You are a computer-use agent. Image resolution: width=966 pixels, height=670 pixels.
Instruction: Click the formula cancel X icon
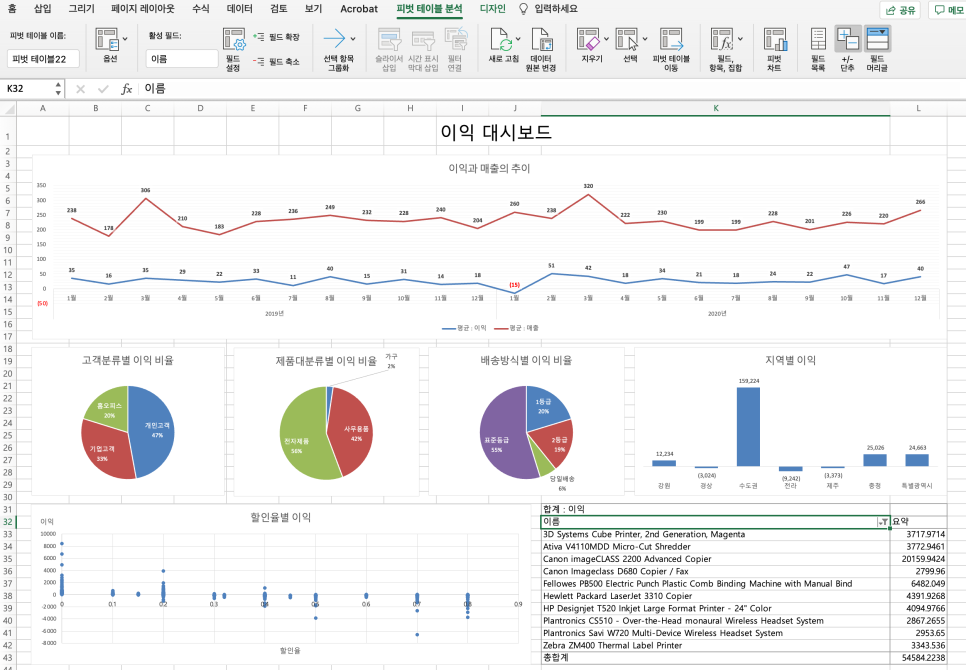80,89
